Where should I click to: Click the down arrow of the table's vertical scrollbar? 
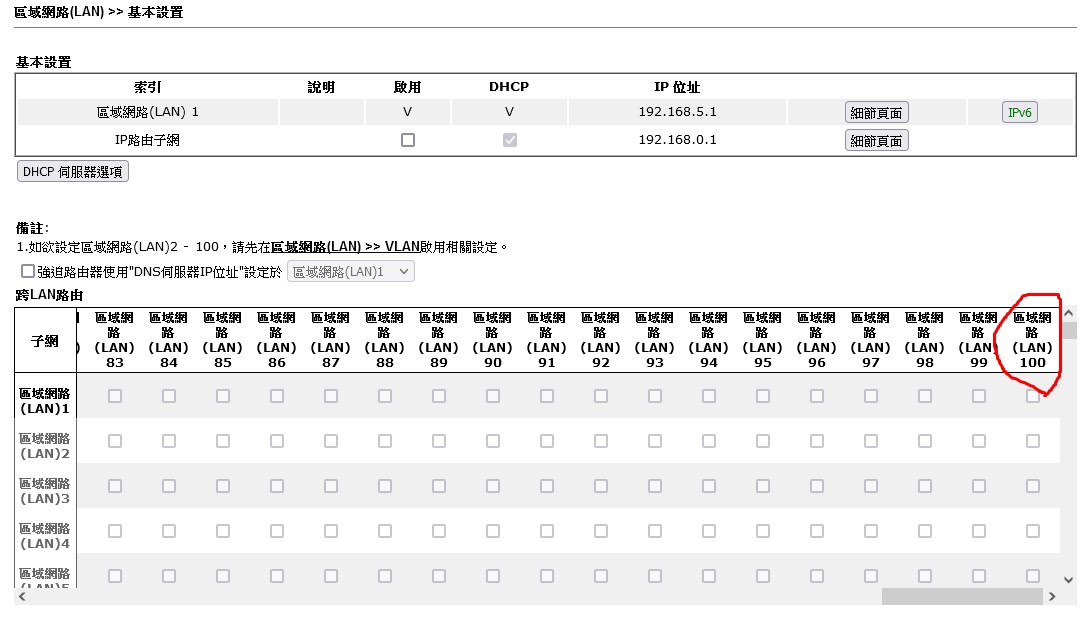[x=1069, y=579]
